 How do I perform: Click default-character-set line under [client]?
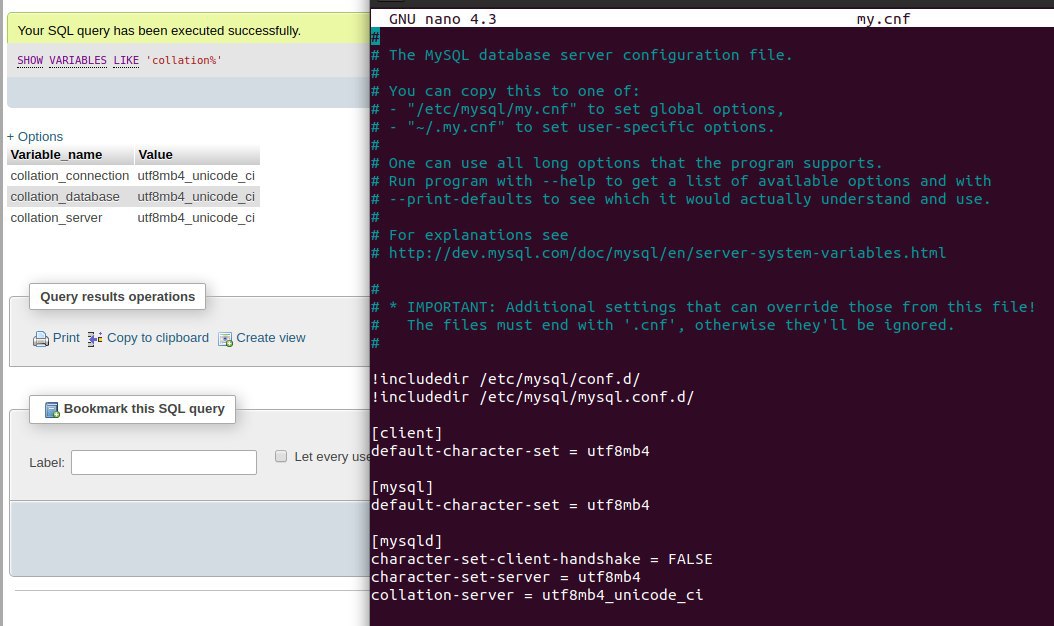pos(510,451)
